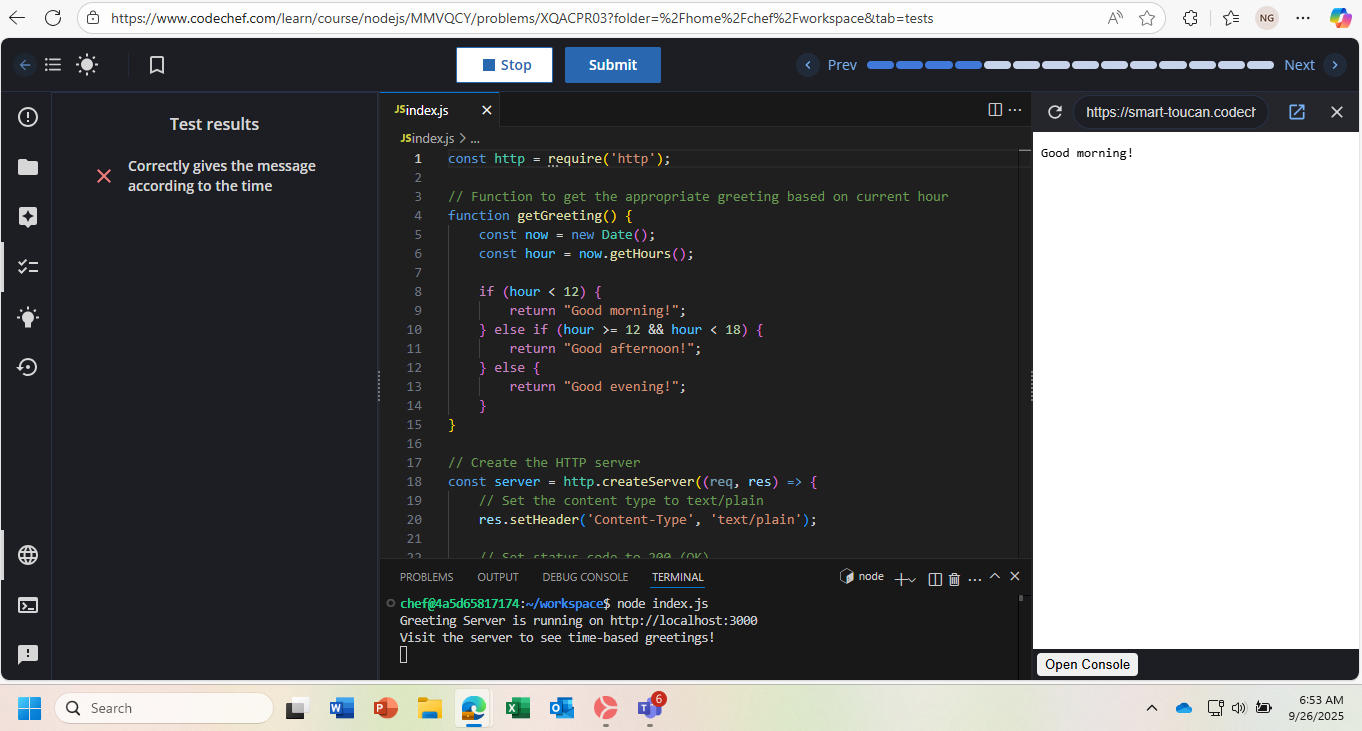Open browser extensions puzzle icon
This screenshot has height=731, width=1362.
1190,18
